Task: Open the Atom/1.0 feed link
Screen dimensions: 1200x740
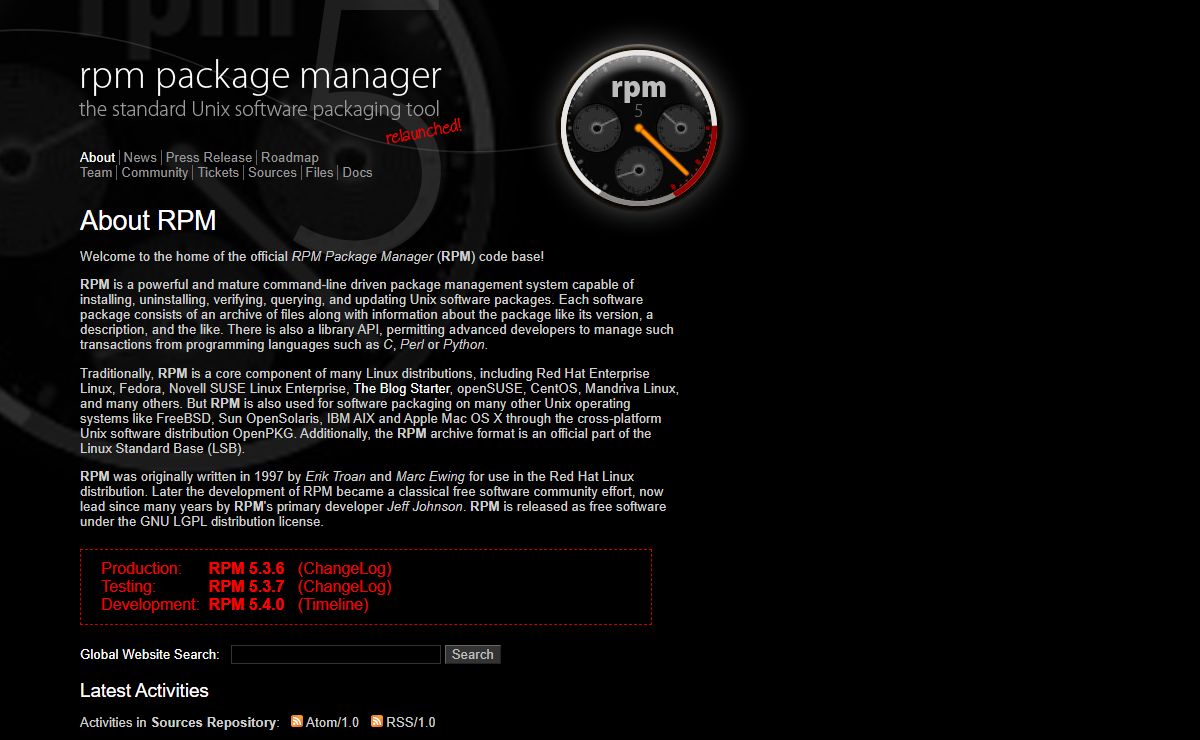Action: pyautogui.click(x=330, y=722)
